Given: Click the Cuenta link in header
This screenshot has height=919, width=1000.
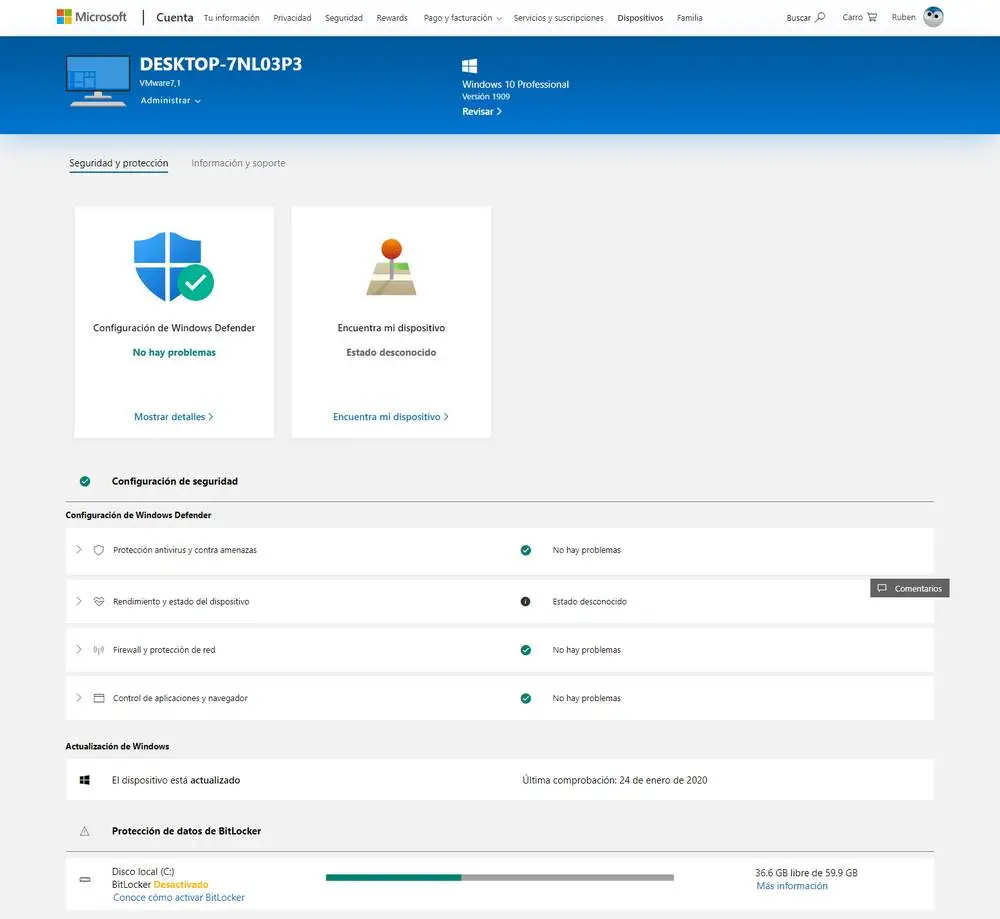Looking at the screenshot, I should 175,17.
